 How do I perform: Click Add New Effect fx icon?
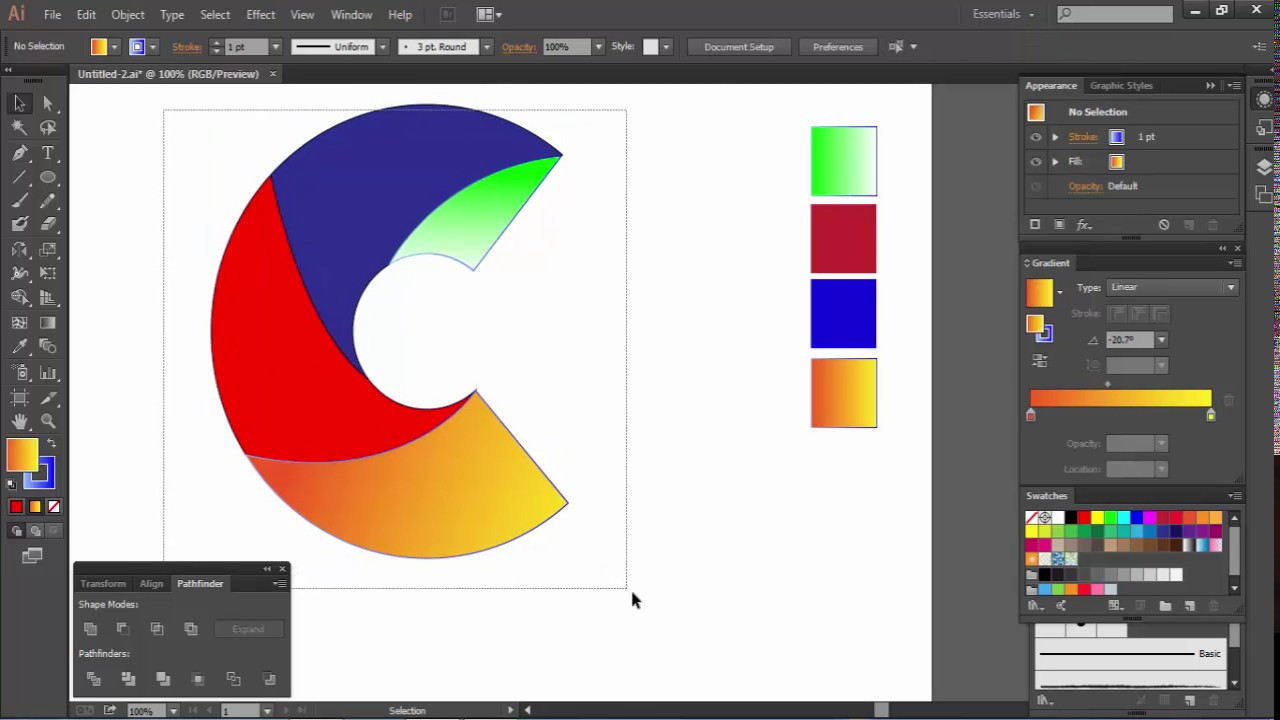(1084, 225)
